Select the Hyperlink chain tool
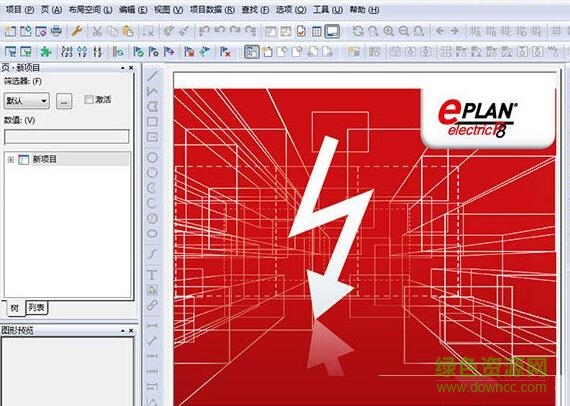Screen dimensions: 570x406 (x=152, y=305)
